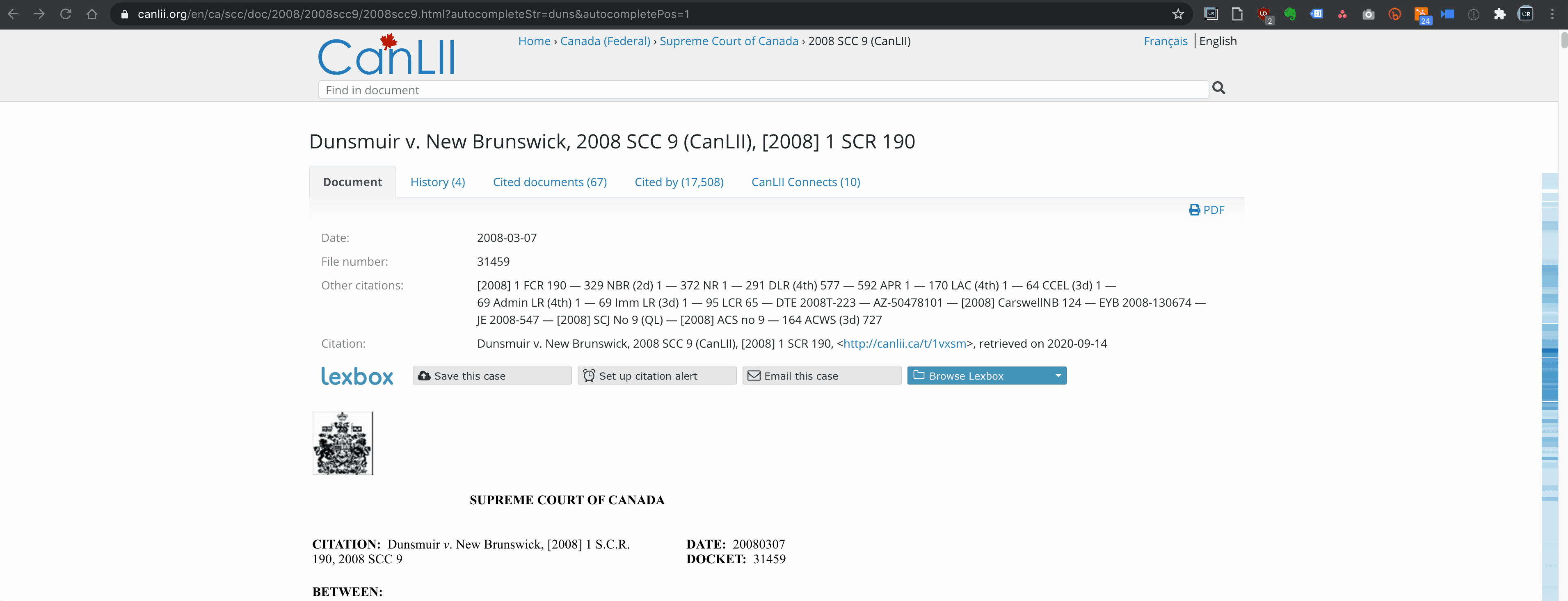Click the CanLII logo
The image size is (1568, 601).
386,55
